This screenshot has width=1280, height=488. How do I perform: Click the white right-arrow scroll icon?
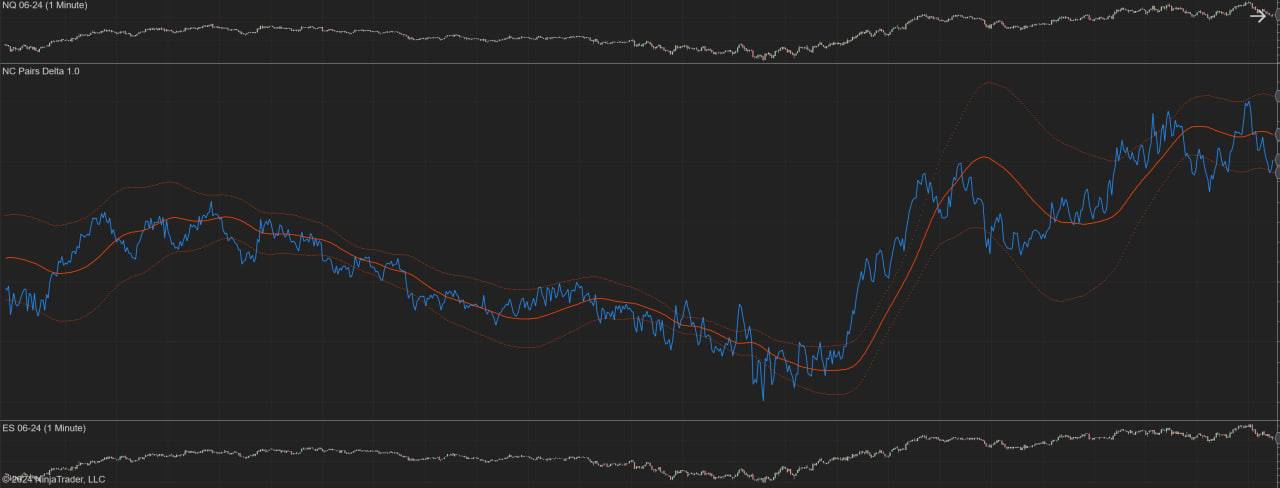[1258, 15]
